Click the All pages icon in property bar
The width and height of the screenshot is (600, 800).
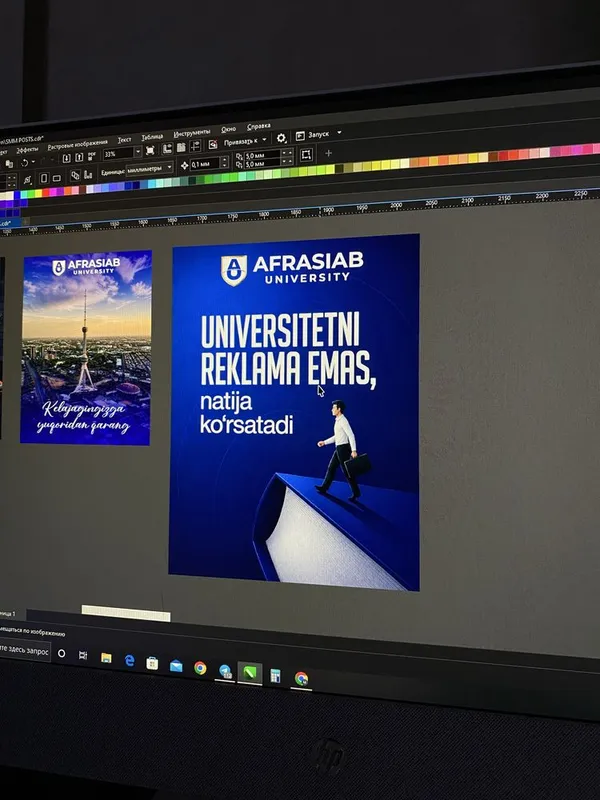pos(75,175)
